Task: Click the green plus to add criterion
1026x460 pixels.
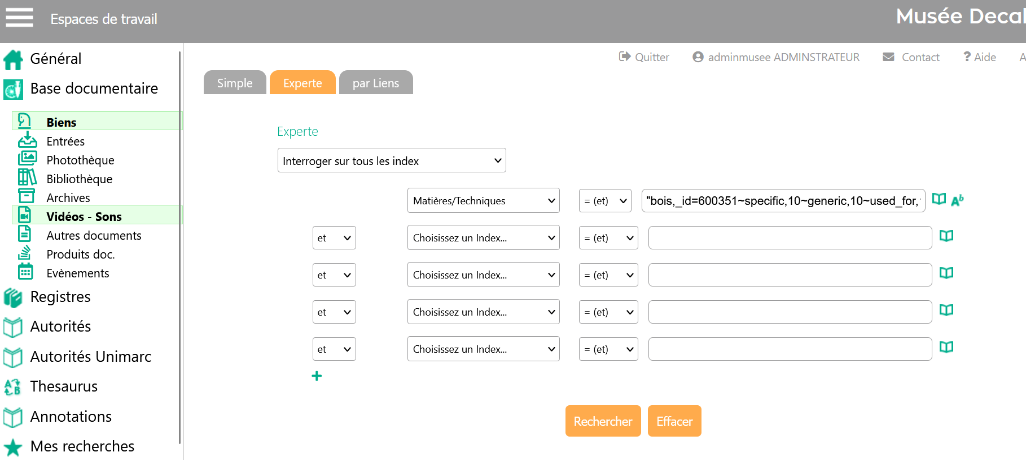Action: click(317, 377)
